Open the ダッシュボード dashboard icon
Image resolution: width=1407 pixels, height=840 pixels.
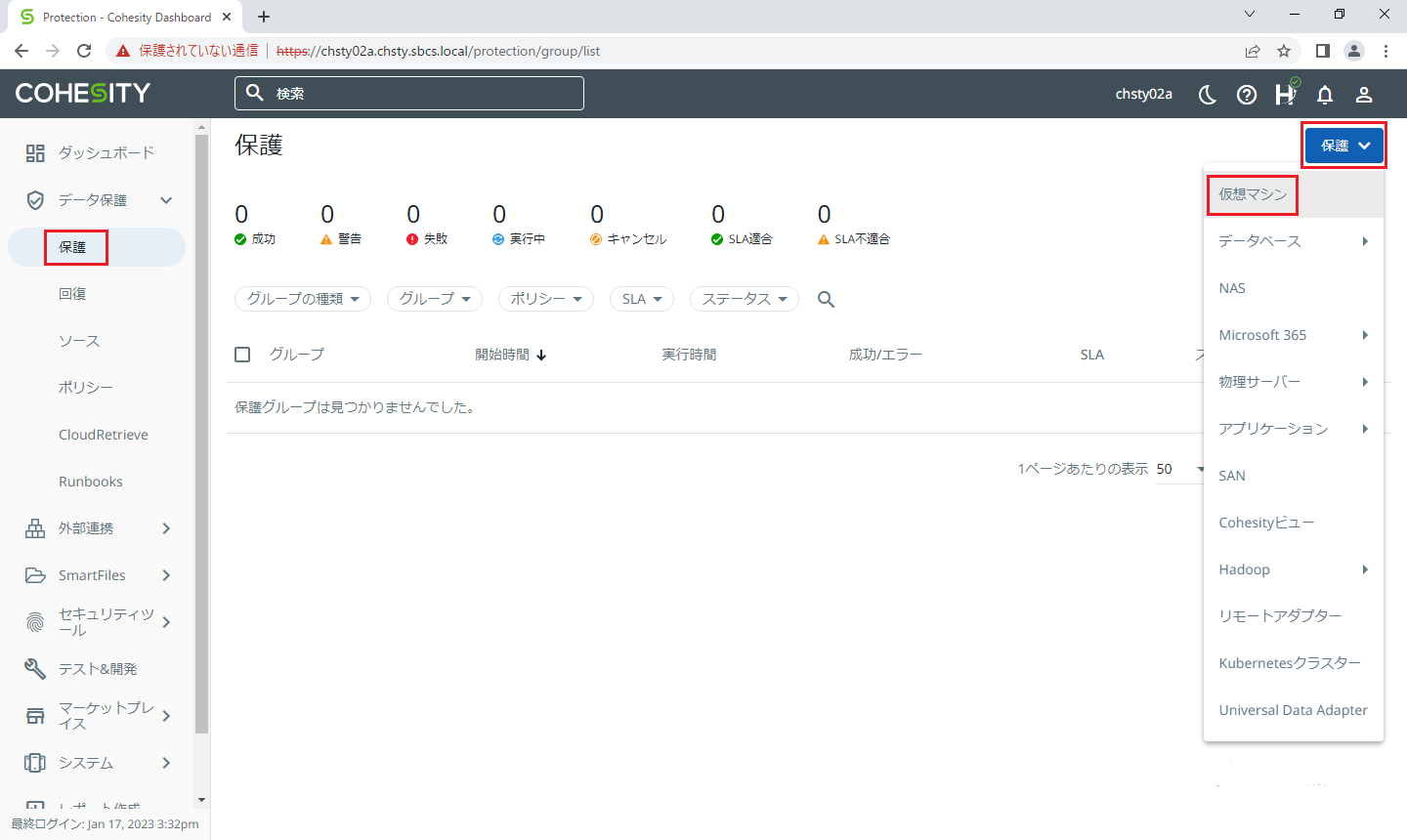(35, 153)
